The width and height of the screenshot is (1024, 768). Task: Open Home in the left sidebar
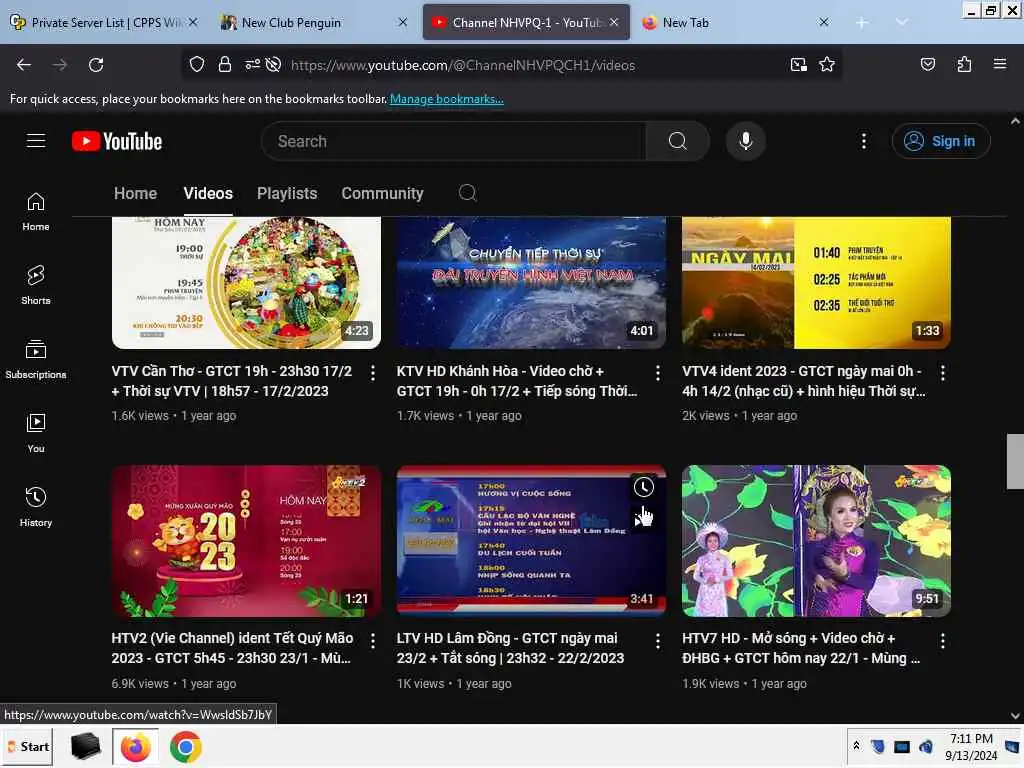coord(36,212)
